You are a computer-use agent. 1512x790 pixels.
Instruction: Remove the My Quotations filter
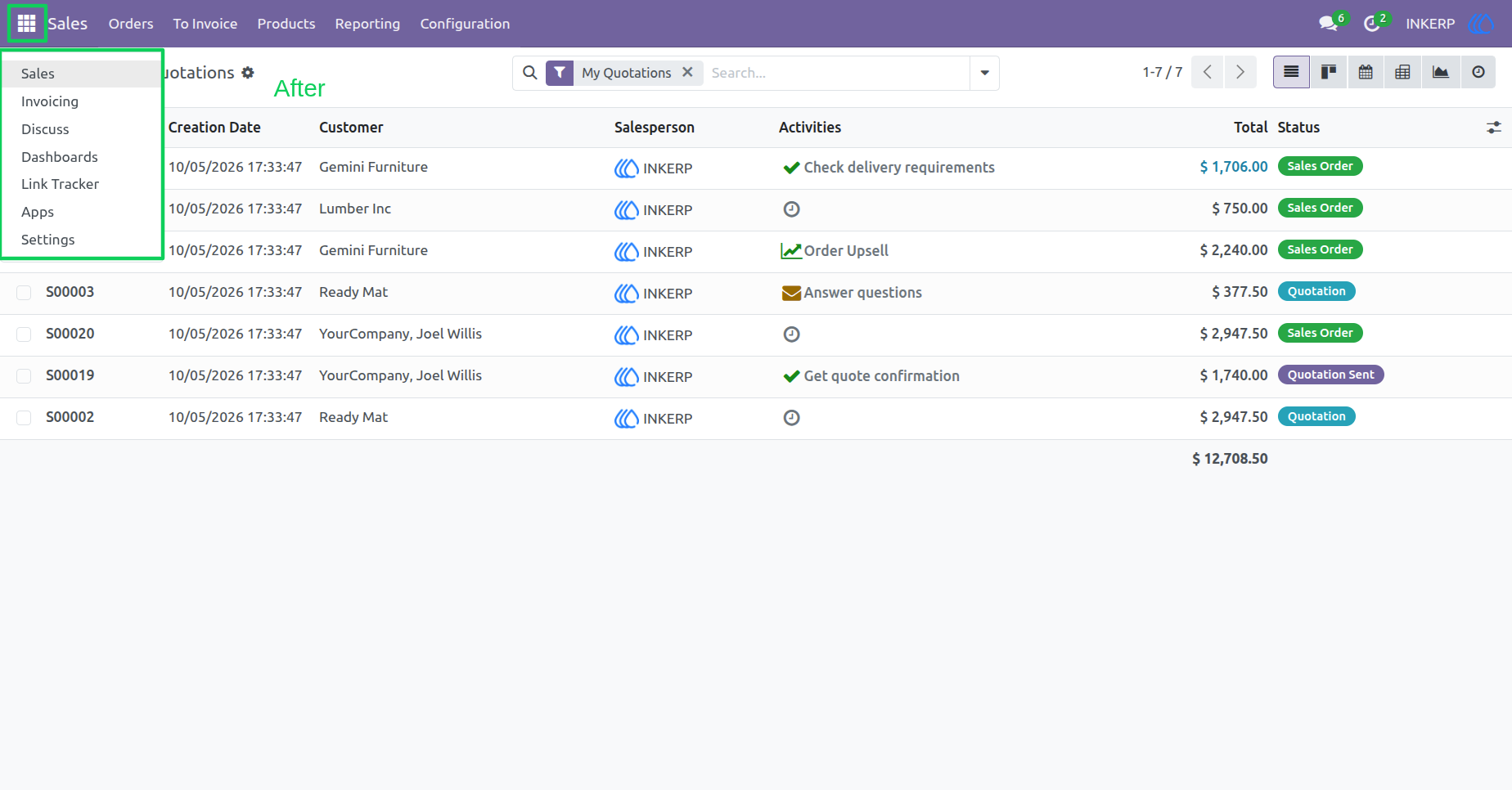pyautogui.click(x=687, y=72)
